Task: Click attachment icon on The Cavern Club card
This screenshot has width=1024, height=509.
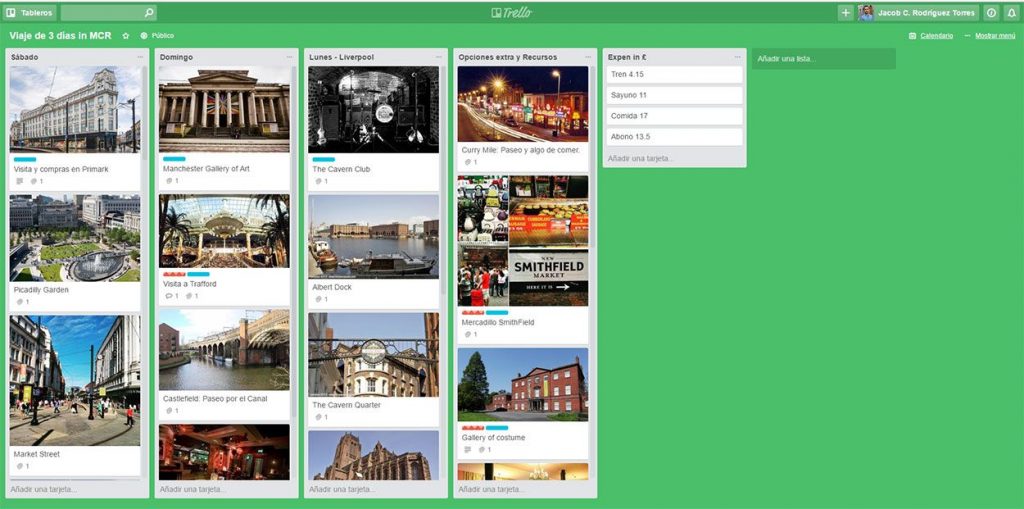Action: coord(321,181)
